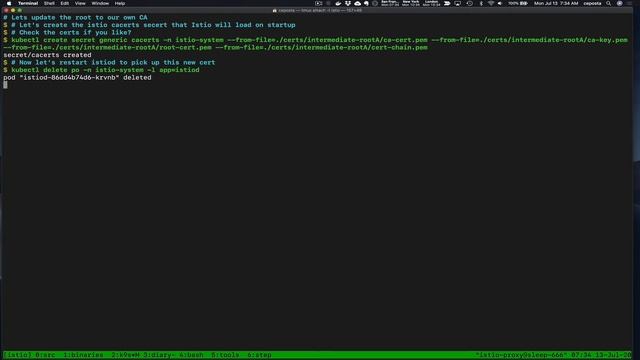Open the Edit menu
Screen dimensions: 640x360
[64, 3]
